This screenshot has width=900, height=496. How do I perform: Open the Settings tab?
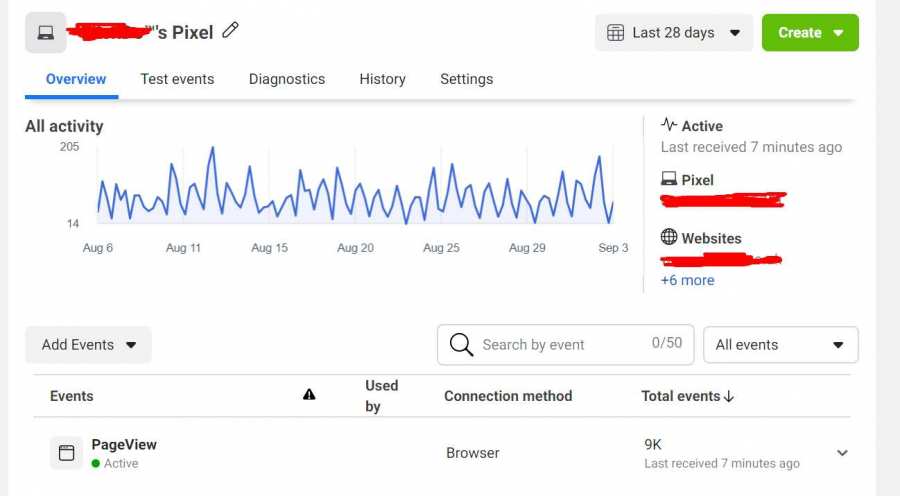pyautogui.click(x=466, y=79)
